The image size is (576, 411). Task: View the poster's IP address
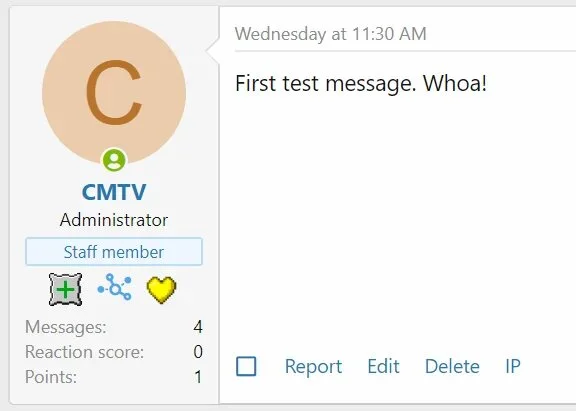click(x=513, y=366)
